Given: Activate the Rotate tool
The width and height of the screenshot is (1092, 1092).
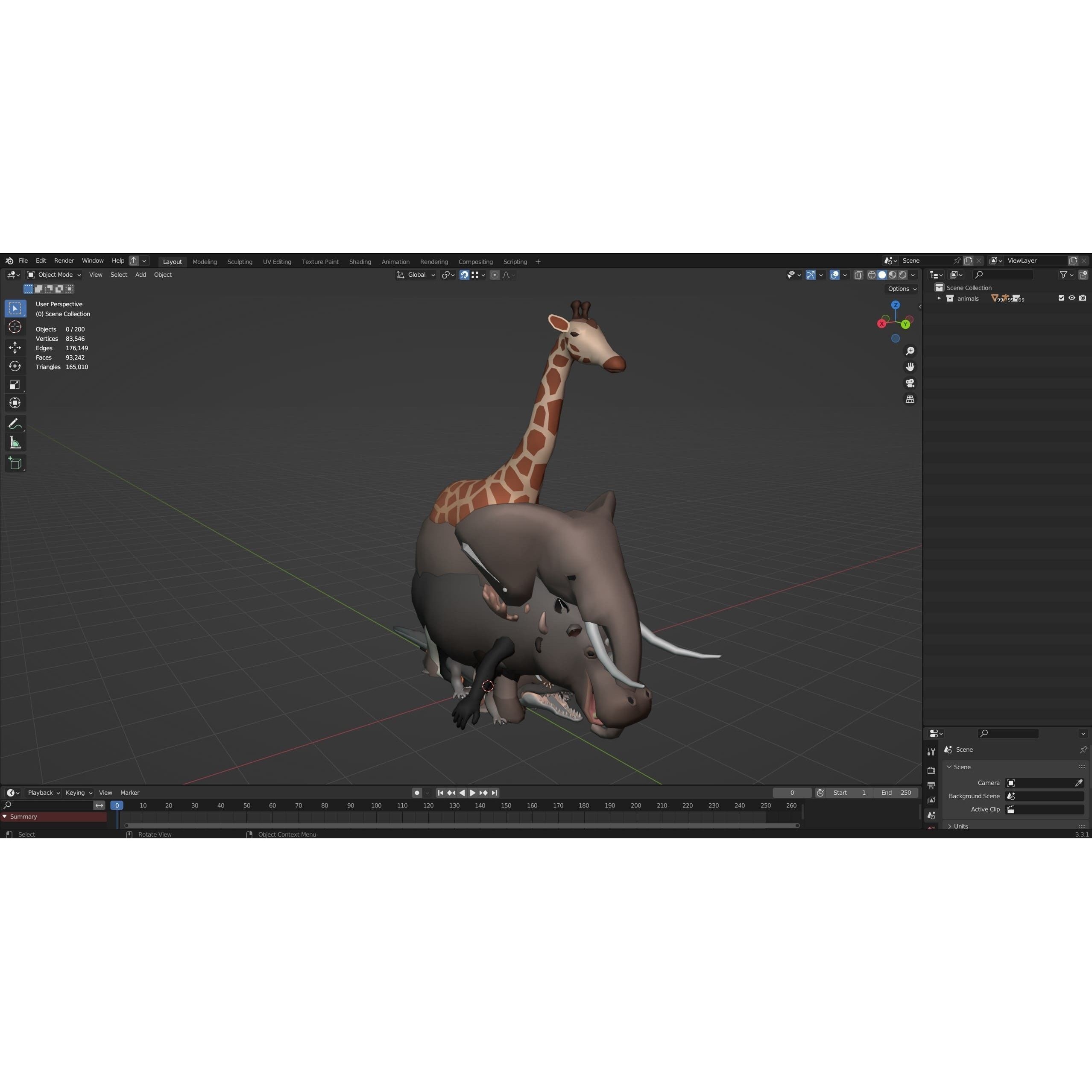Looking at the screenshot, I should (x=15, y=366).
